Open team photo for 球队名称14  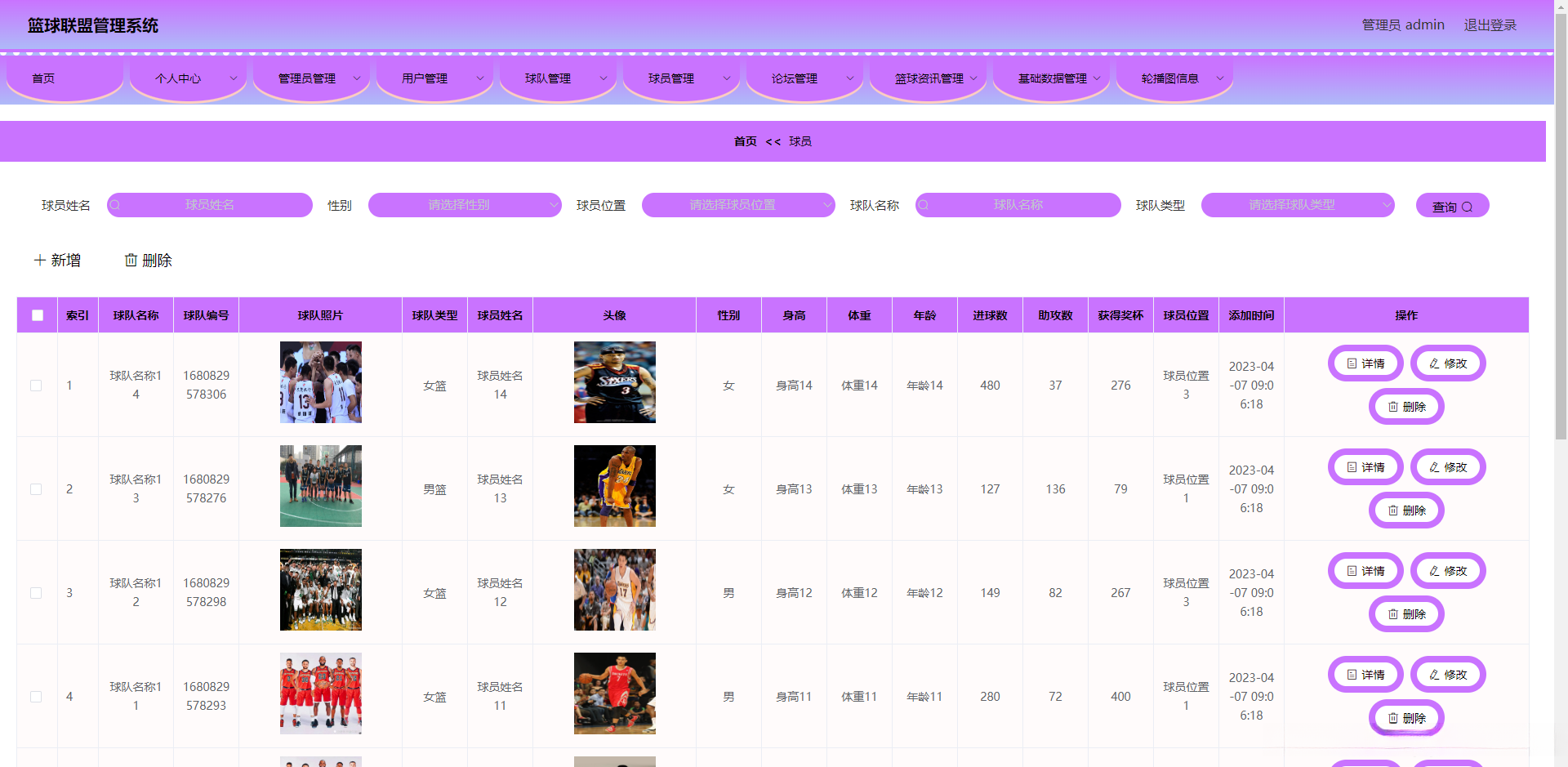point(321,382)
